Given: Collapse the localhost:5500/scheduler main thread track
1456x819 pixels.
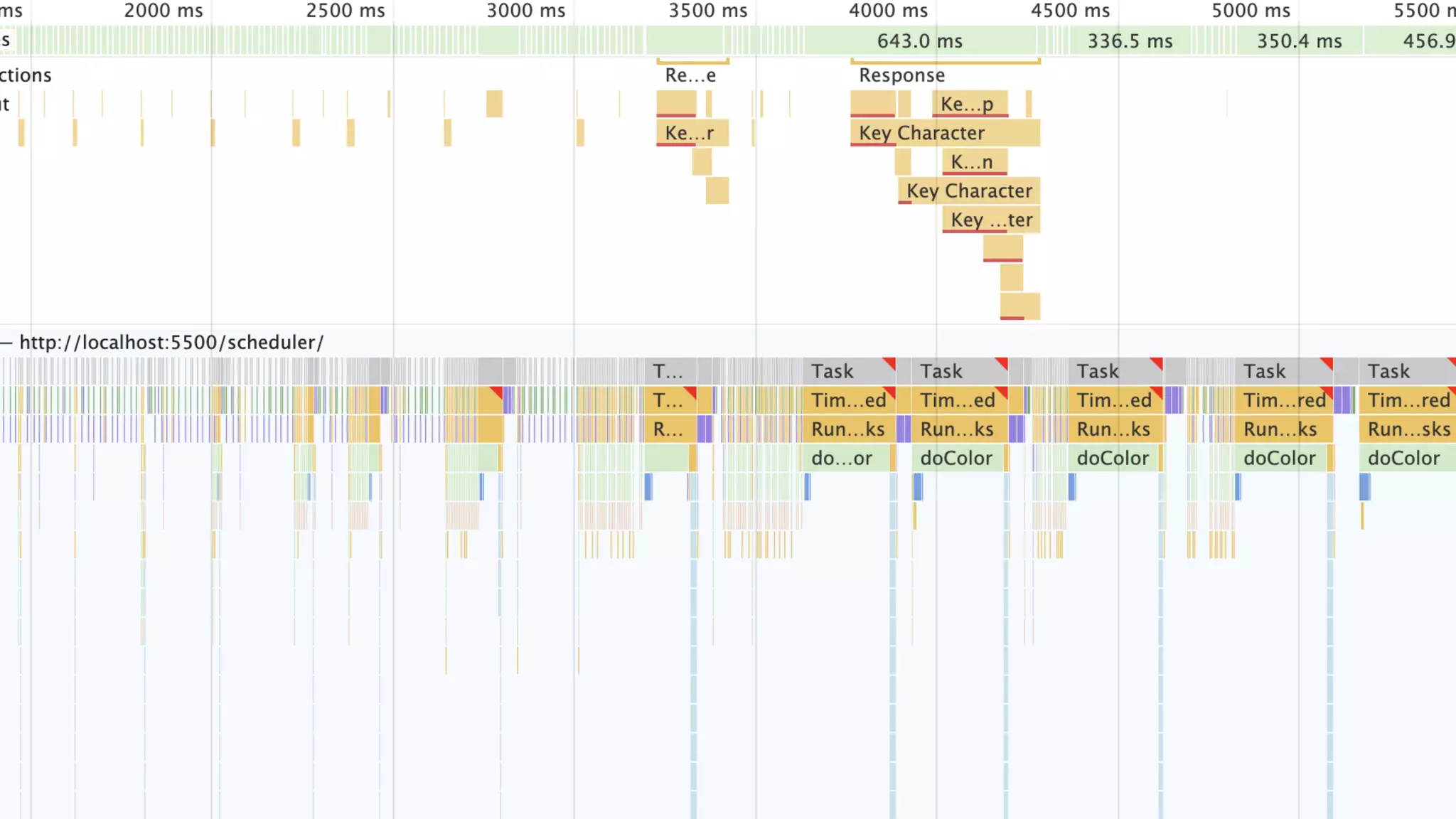Looking at the screenshot, I should point(6,343).
